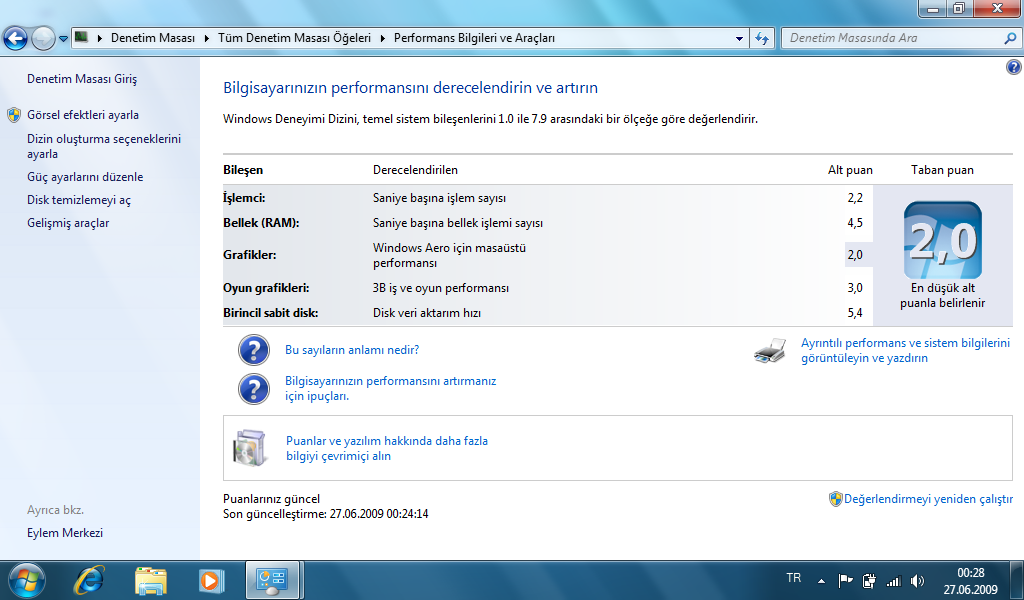The image size is (1024, 600).
Task: Click help icon beside Bu sayıların anlamı nedir
Action: pyautogui.click(x=253, y=350)
